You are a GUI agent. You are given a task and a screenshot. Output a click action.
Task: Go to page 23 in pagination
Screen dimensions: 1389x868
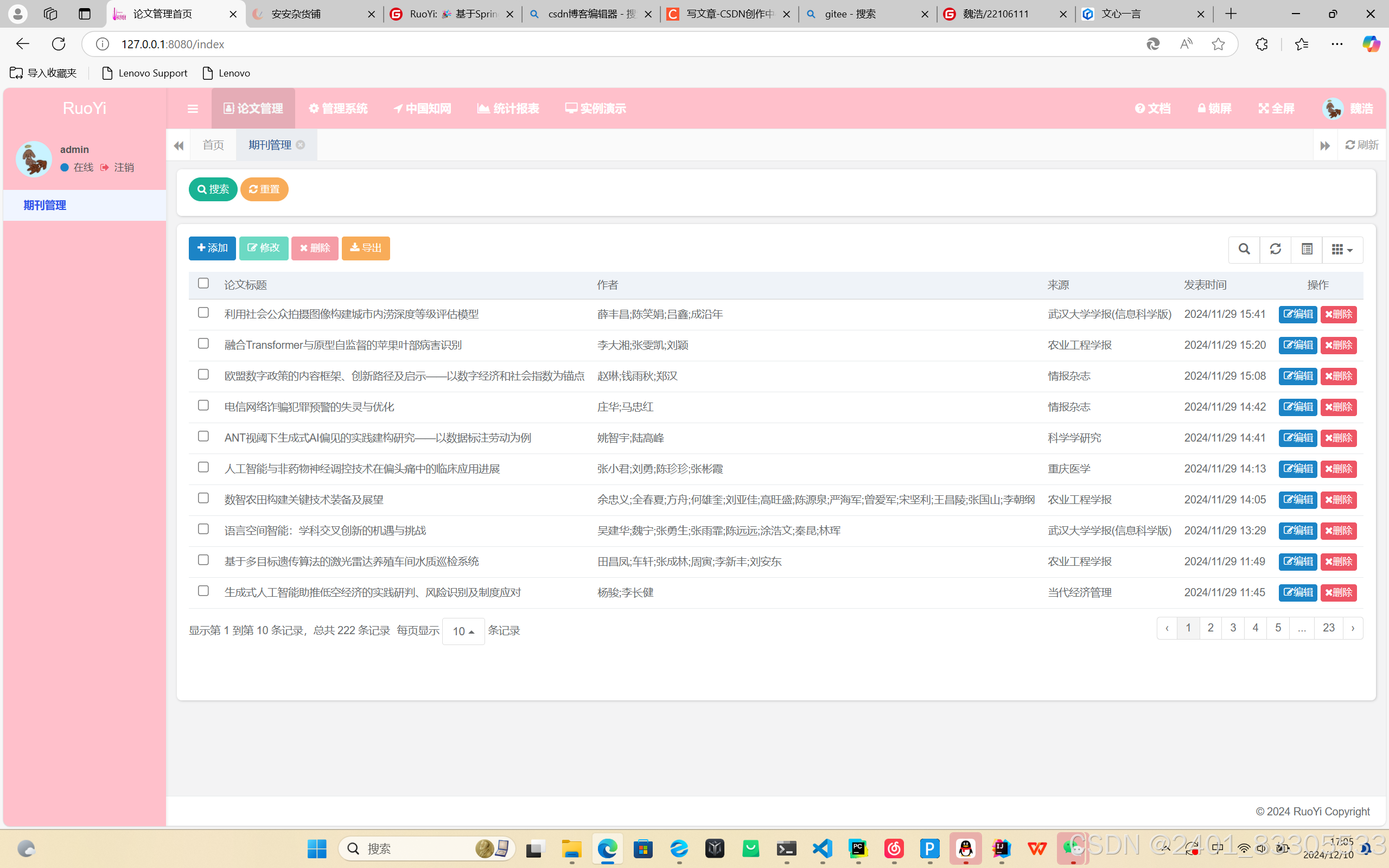click(1328, 628)
